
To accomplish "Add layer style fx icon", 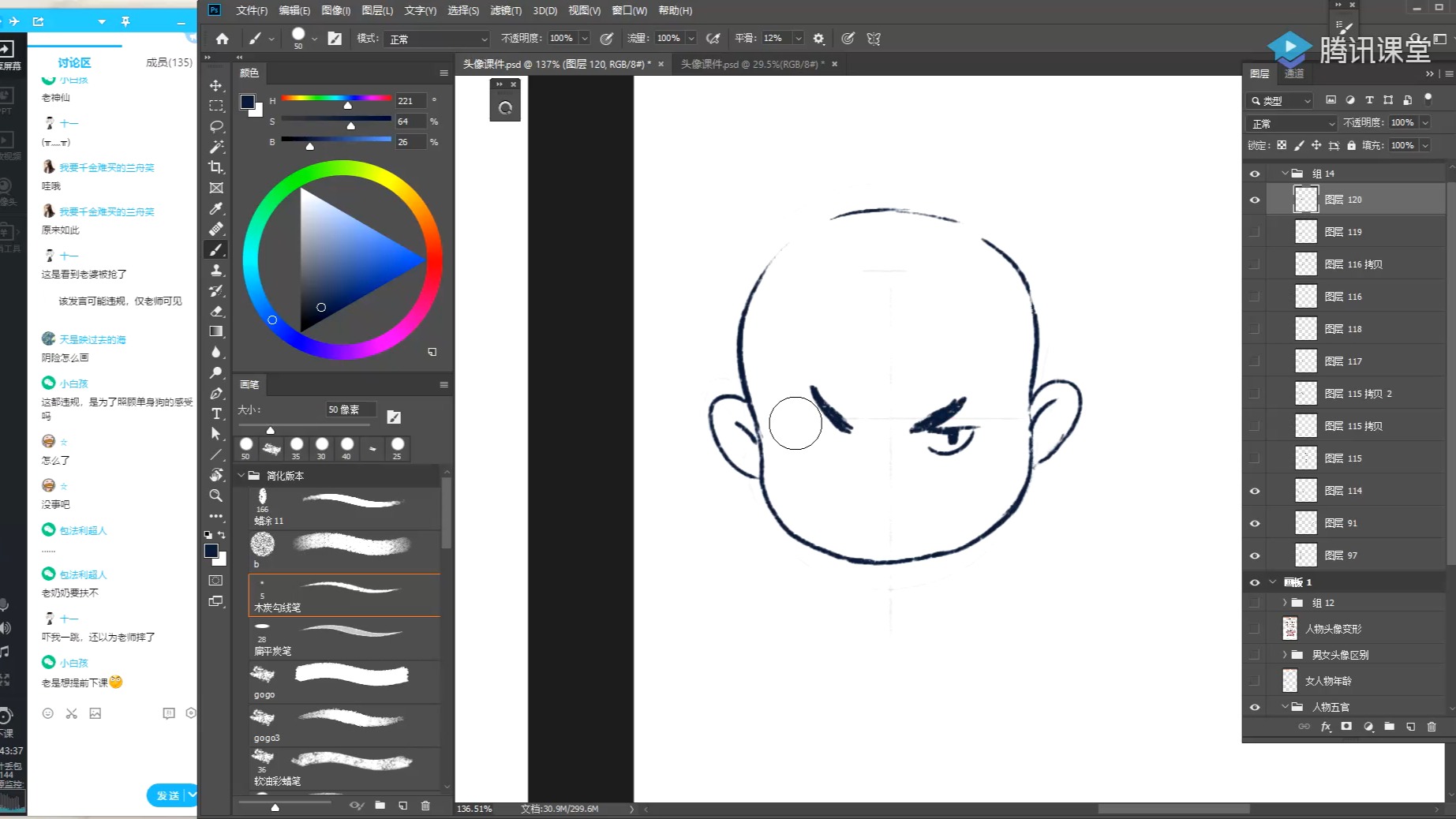I will click(x=1326, y=727).
